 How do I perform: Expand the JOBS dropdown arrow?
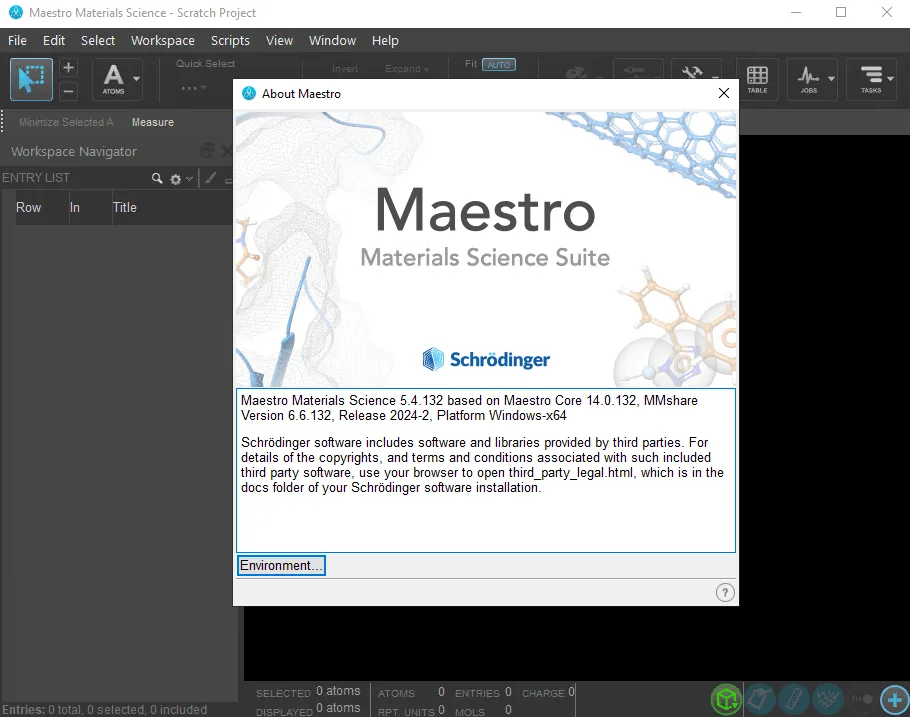(x=831, y=79)
